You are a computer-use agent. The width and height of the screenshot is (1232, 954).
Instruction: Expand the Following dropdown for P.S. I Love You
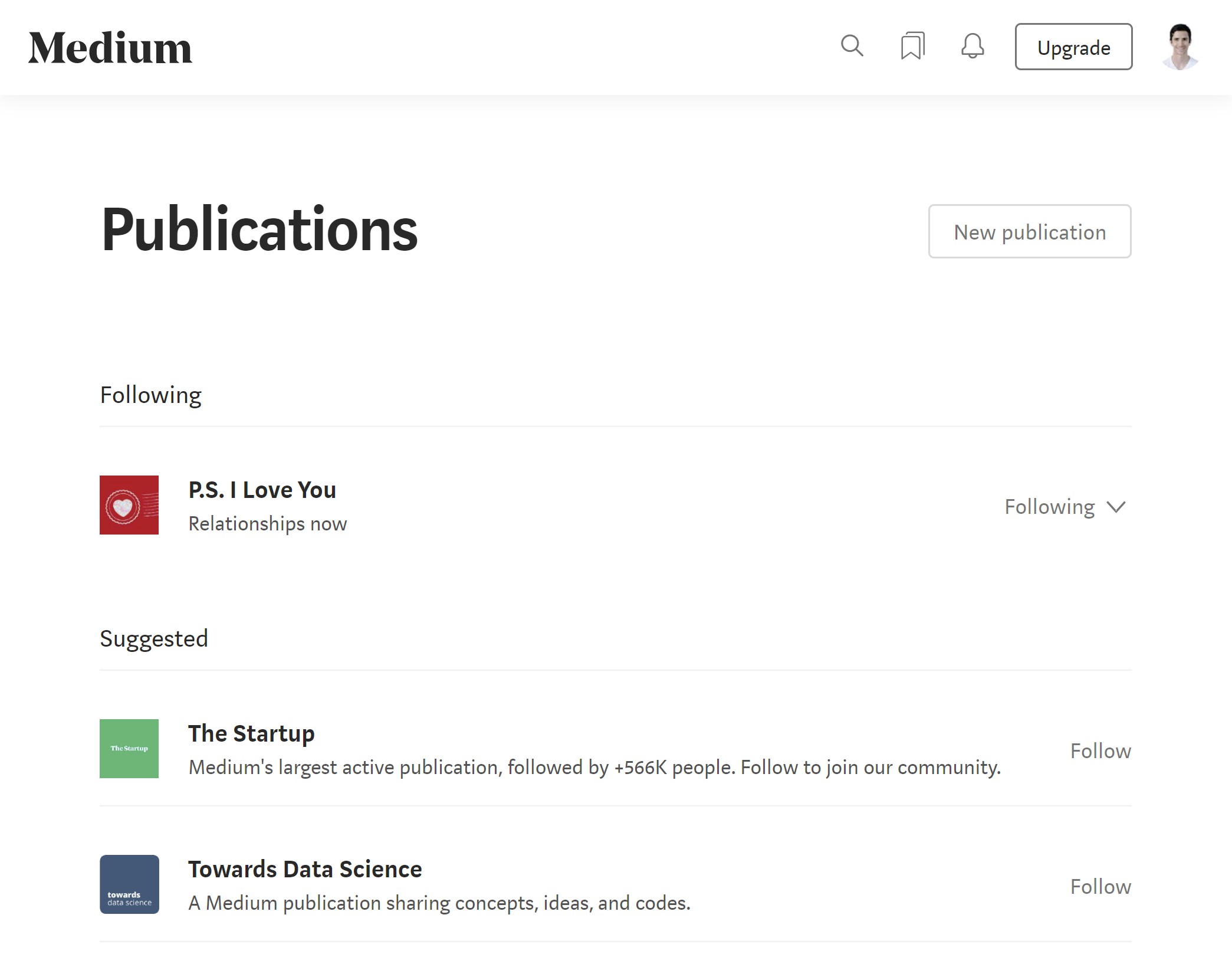tap(1066, 506)
